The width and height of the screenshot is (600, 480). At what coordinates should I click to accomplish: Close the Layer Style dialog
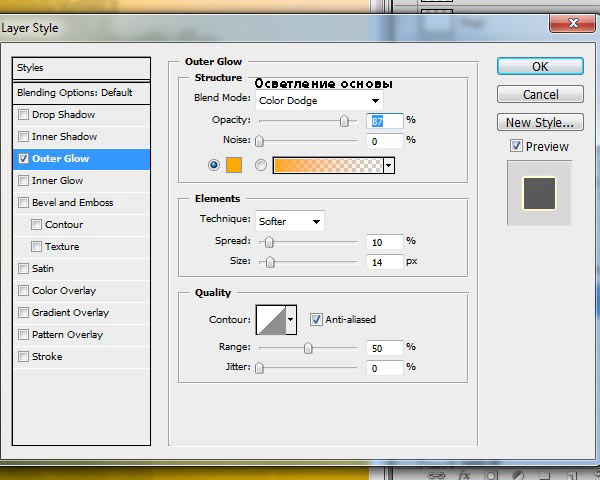coord(572,24)
